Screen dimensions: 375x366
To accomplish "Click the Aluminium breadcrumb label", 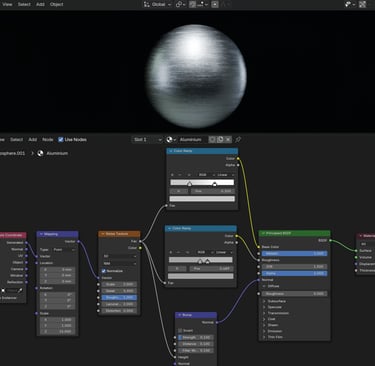I will point(57,153).
